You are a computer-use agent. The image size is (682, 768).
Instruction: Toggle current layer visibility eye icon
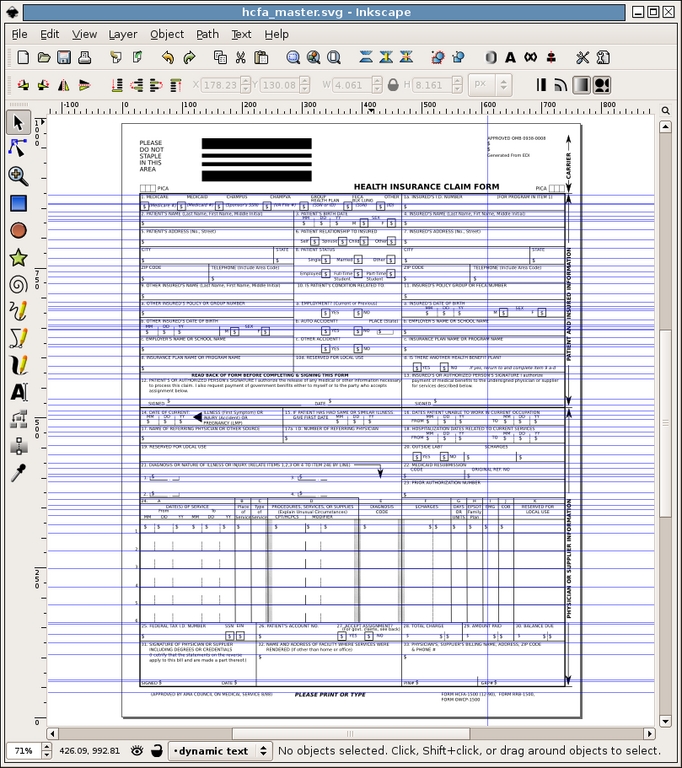[137, 750]
